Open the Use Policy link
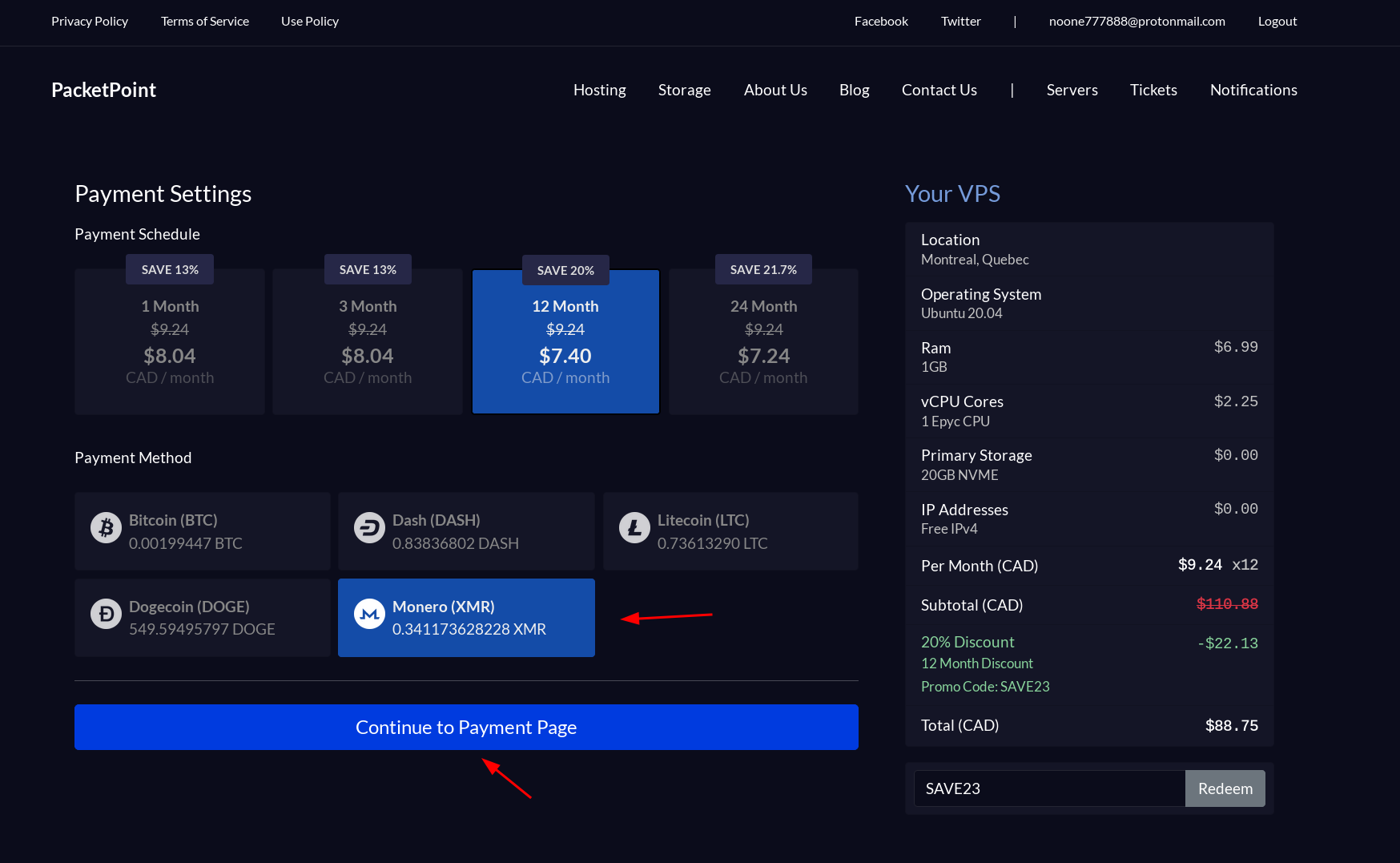The width and height of the screenshot is (1400, 863). point(310,21)
